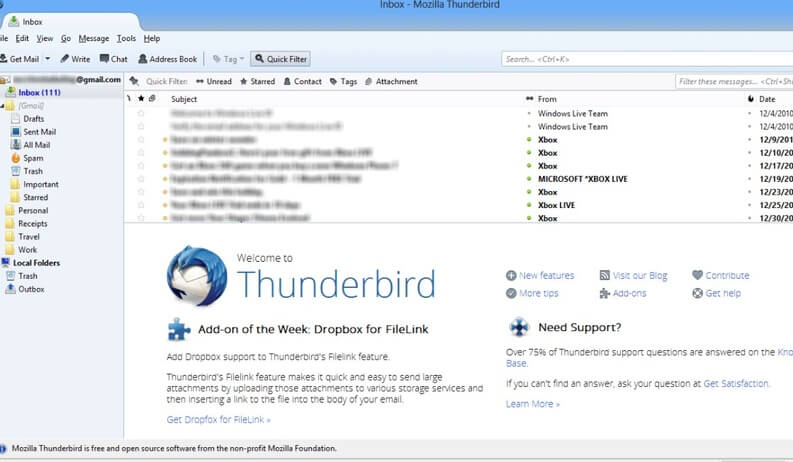The height and width of the screenshot is (462, 793).
Task: Click the Gmail account name in sidebar
Action: coord(66,79)
